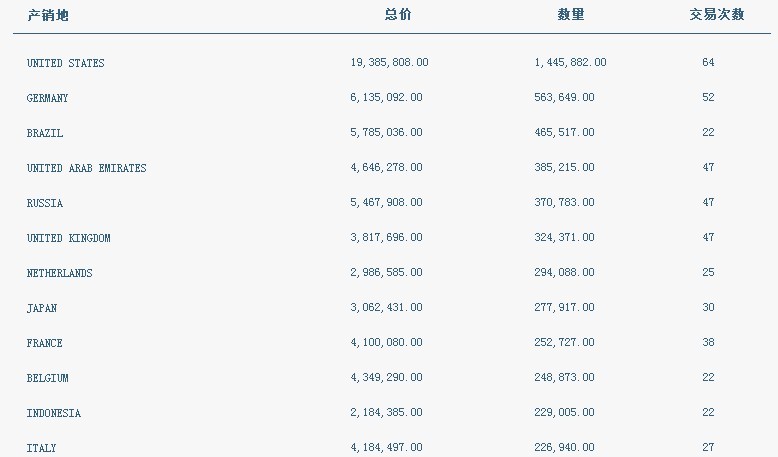Select the GERMANY entry
This screenshot has height=457, width=778.
click(47, 98)
